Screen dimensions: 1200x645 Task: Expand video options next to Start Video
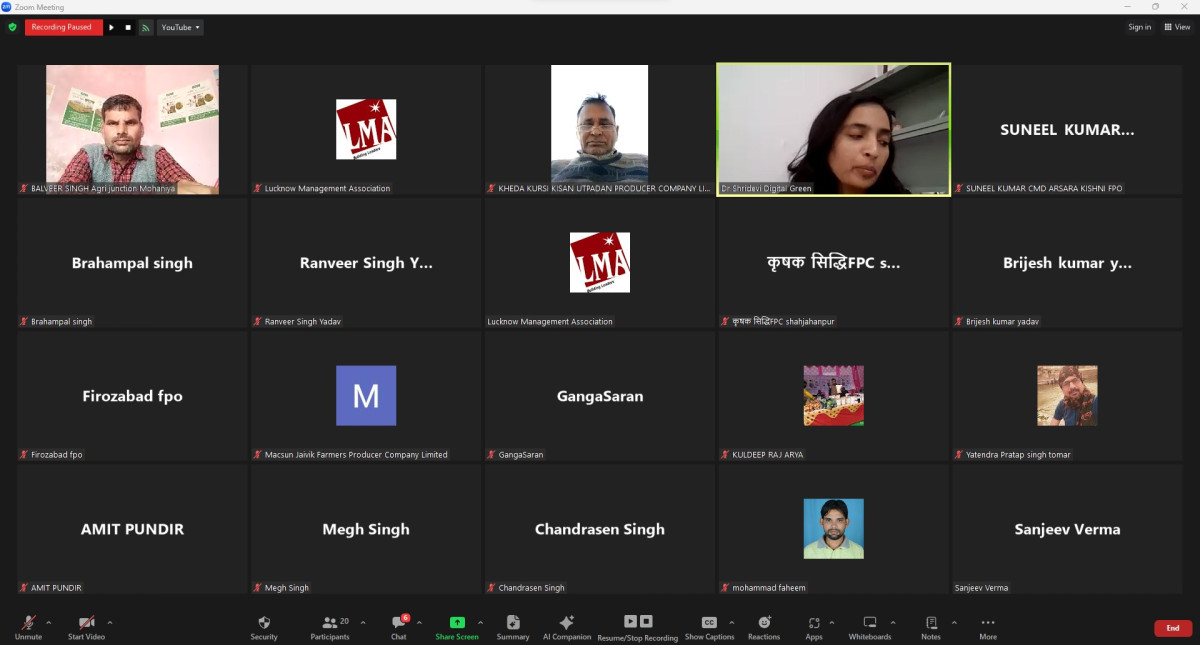point(110,622)
